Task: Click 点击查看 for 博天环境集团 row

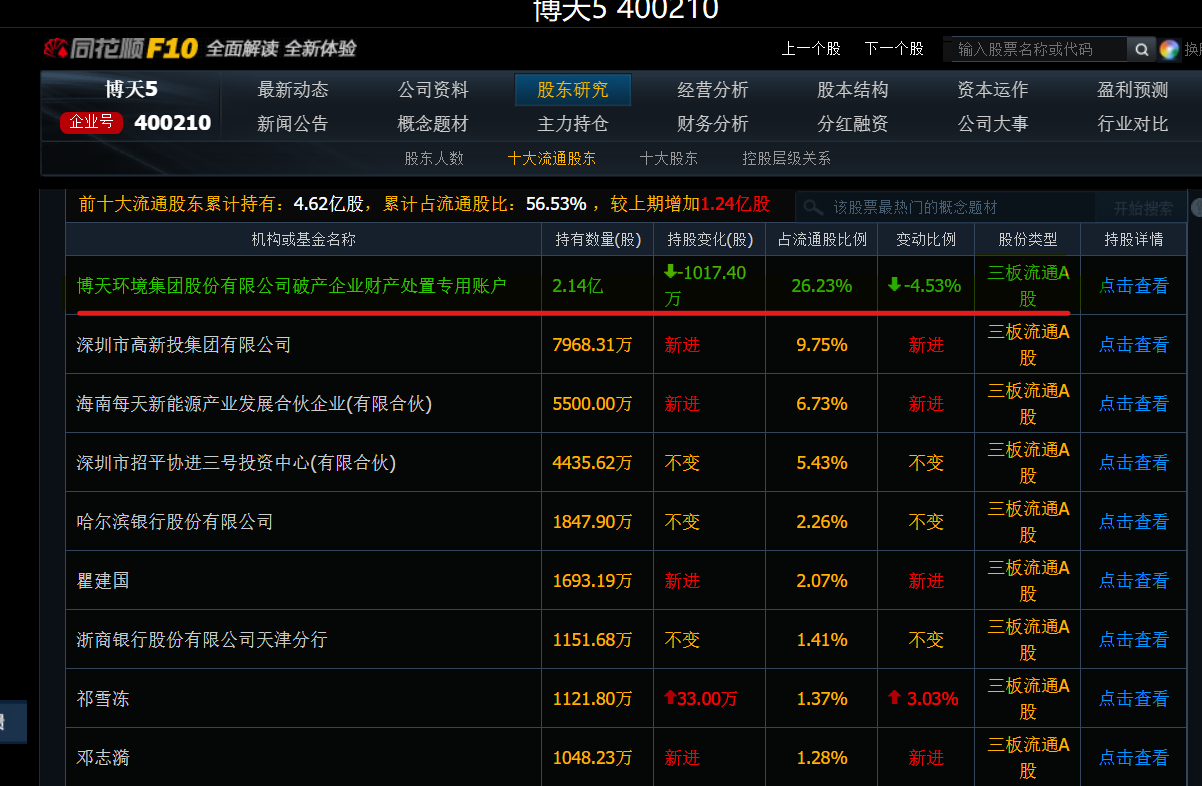Action: (1134, 286)
